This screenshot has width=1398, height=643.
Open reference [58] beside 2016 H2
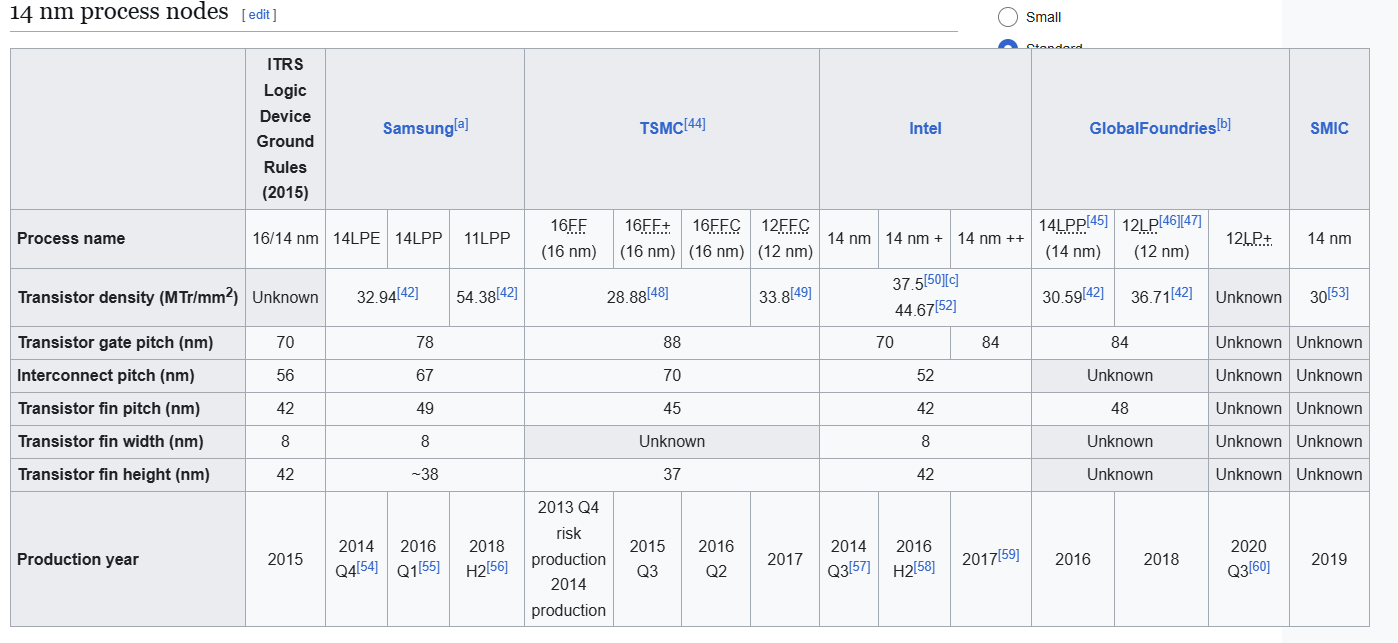tap(924, 567)
